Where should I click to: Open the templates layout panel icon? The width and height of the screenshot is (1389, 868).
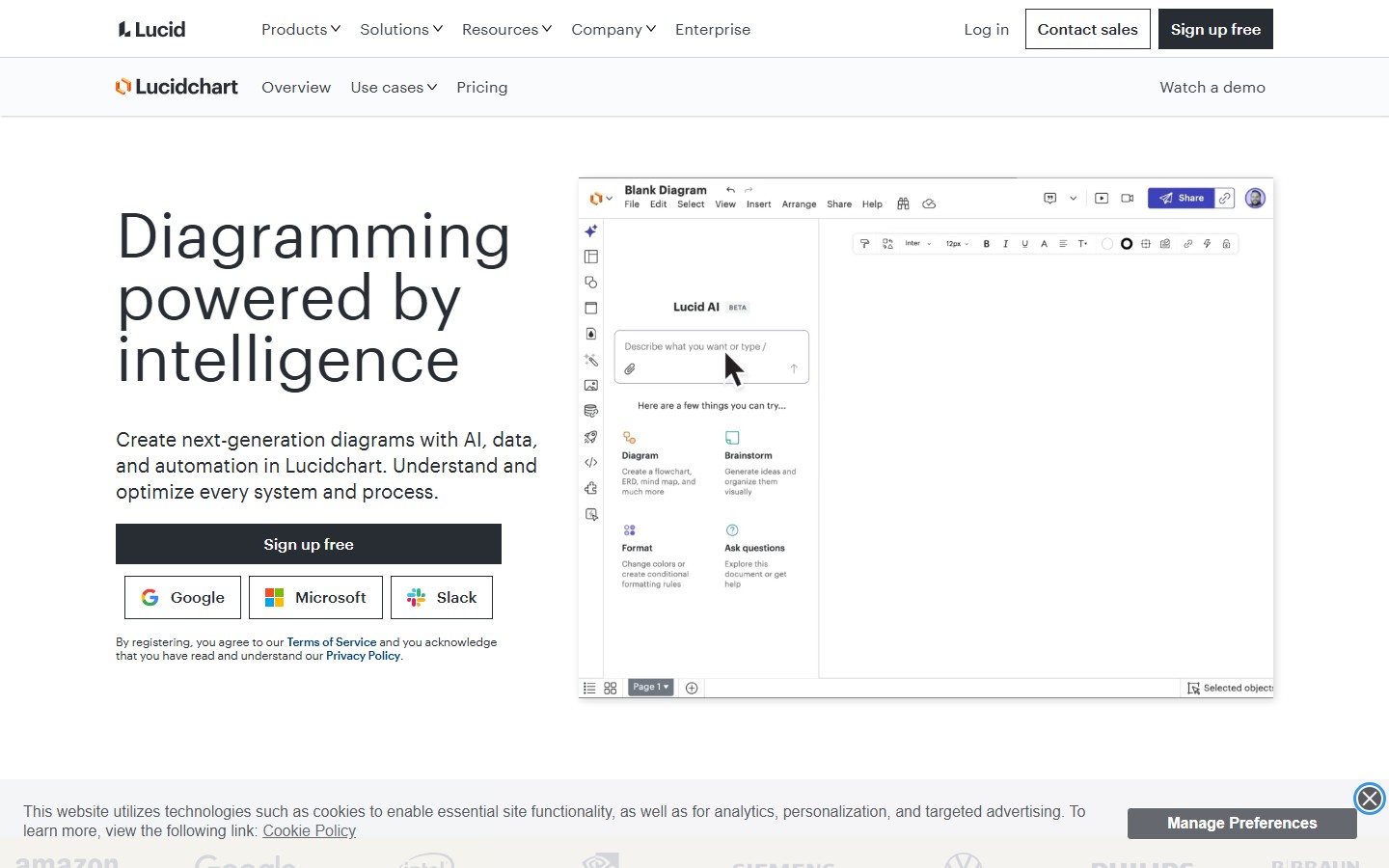click(x=591, y=257)
